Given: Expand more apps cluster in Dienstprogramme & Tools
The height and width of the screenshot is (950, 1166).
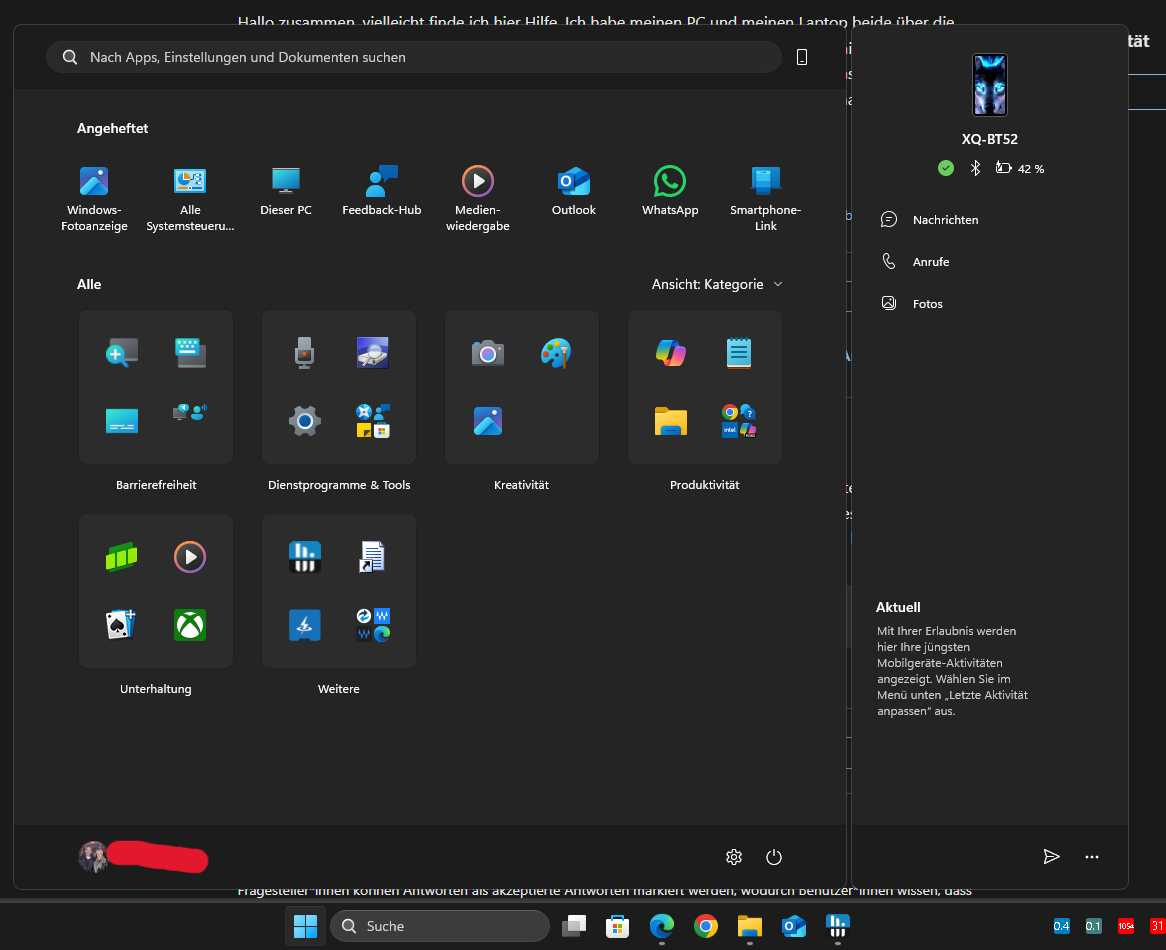Looking at the screenshot, I should click(x=373, y=421).
